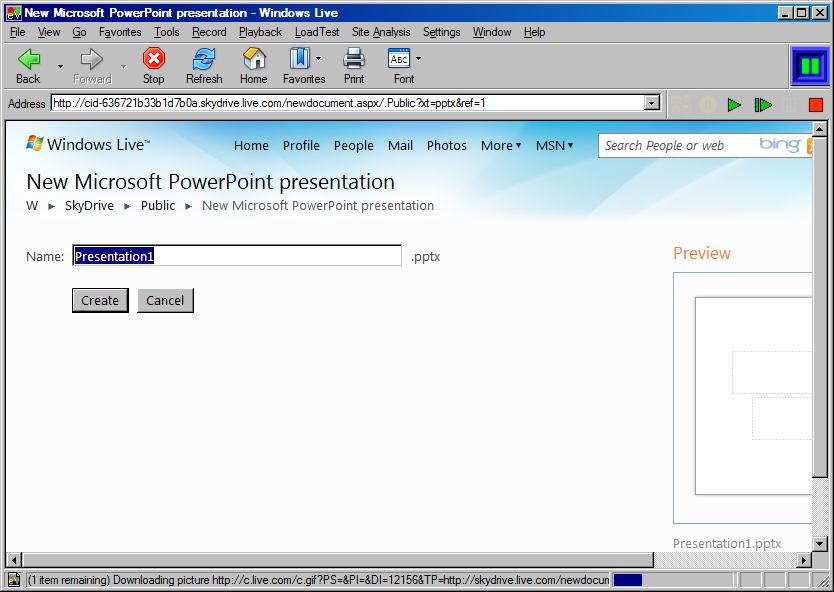This screenshot has width=834, height=592.
Task: Click the status bar page icon
Action: [14, 580]
